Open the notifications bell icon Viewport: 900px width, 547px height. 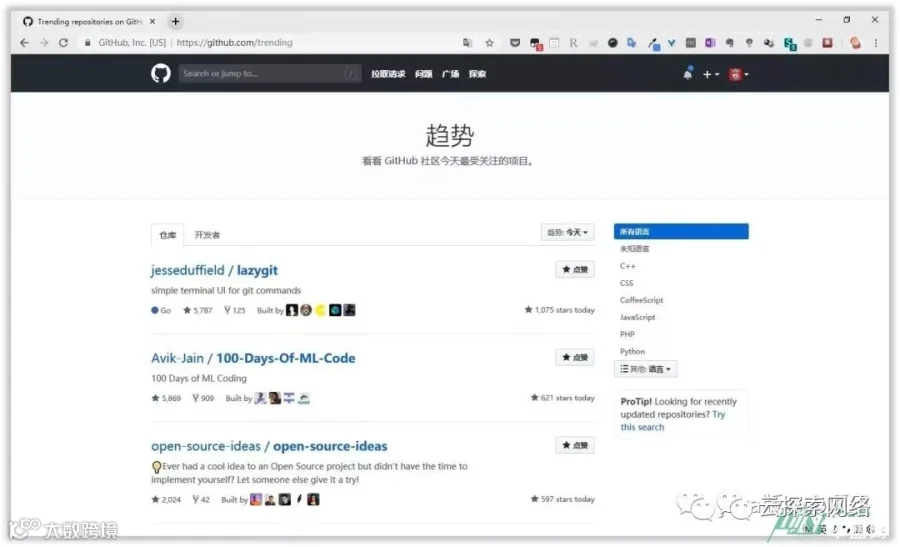[688, 73]
